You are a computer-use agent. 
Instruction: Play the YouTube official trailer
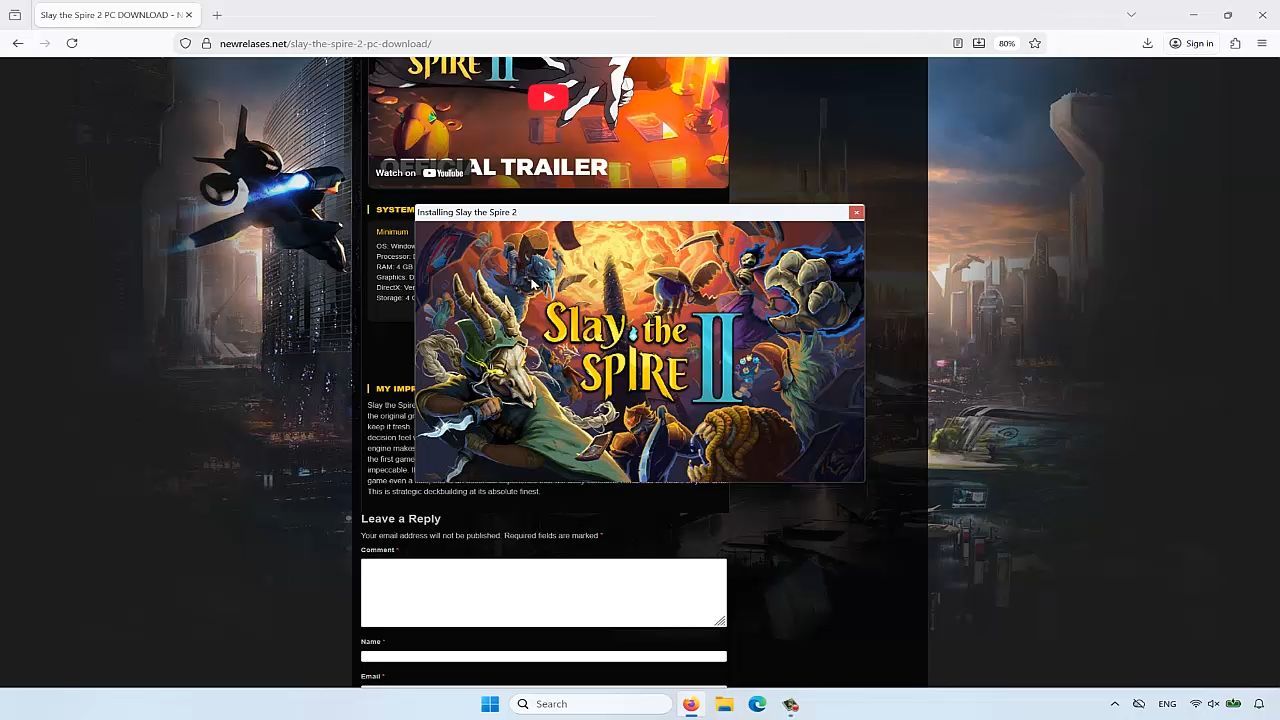point(547,97)
